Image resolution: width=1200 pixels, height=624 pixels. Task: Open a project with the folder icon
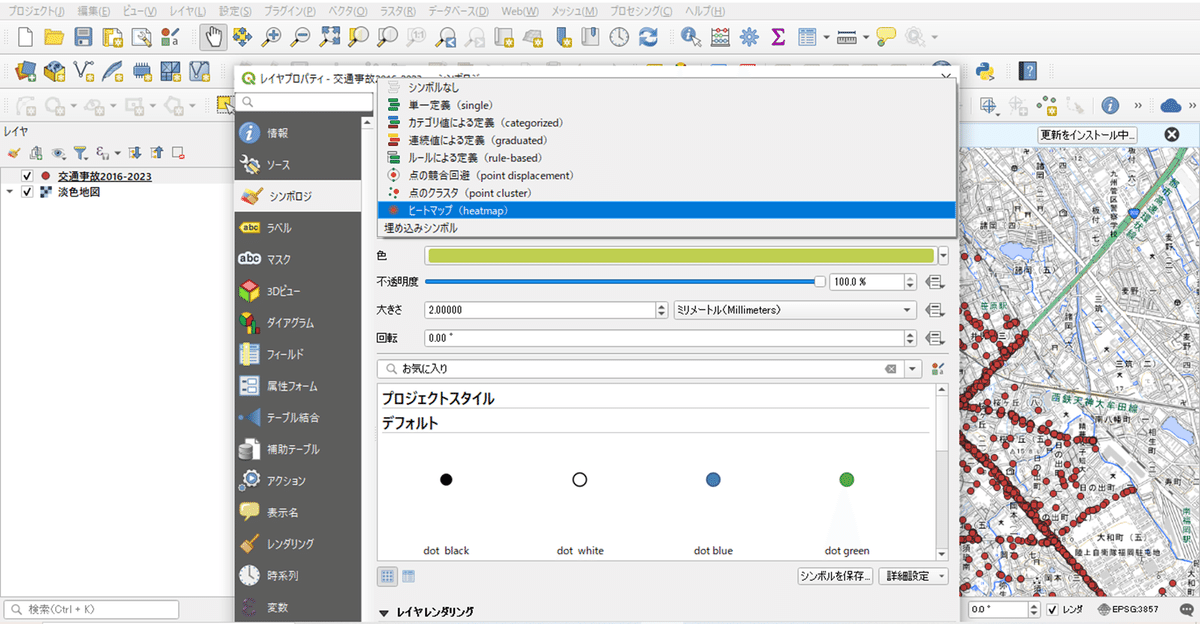(x=54, y=37)
